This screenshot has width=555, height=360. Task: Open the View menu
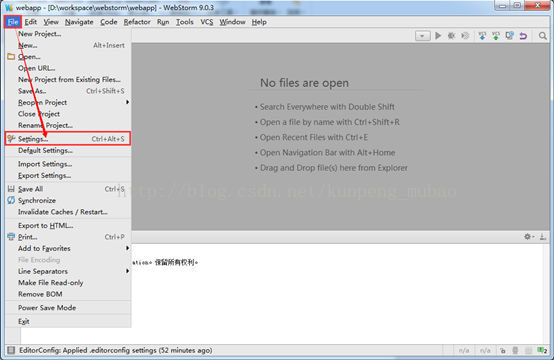pos(51,22)
